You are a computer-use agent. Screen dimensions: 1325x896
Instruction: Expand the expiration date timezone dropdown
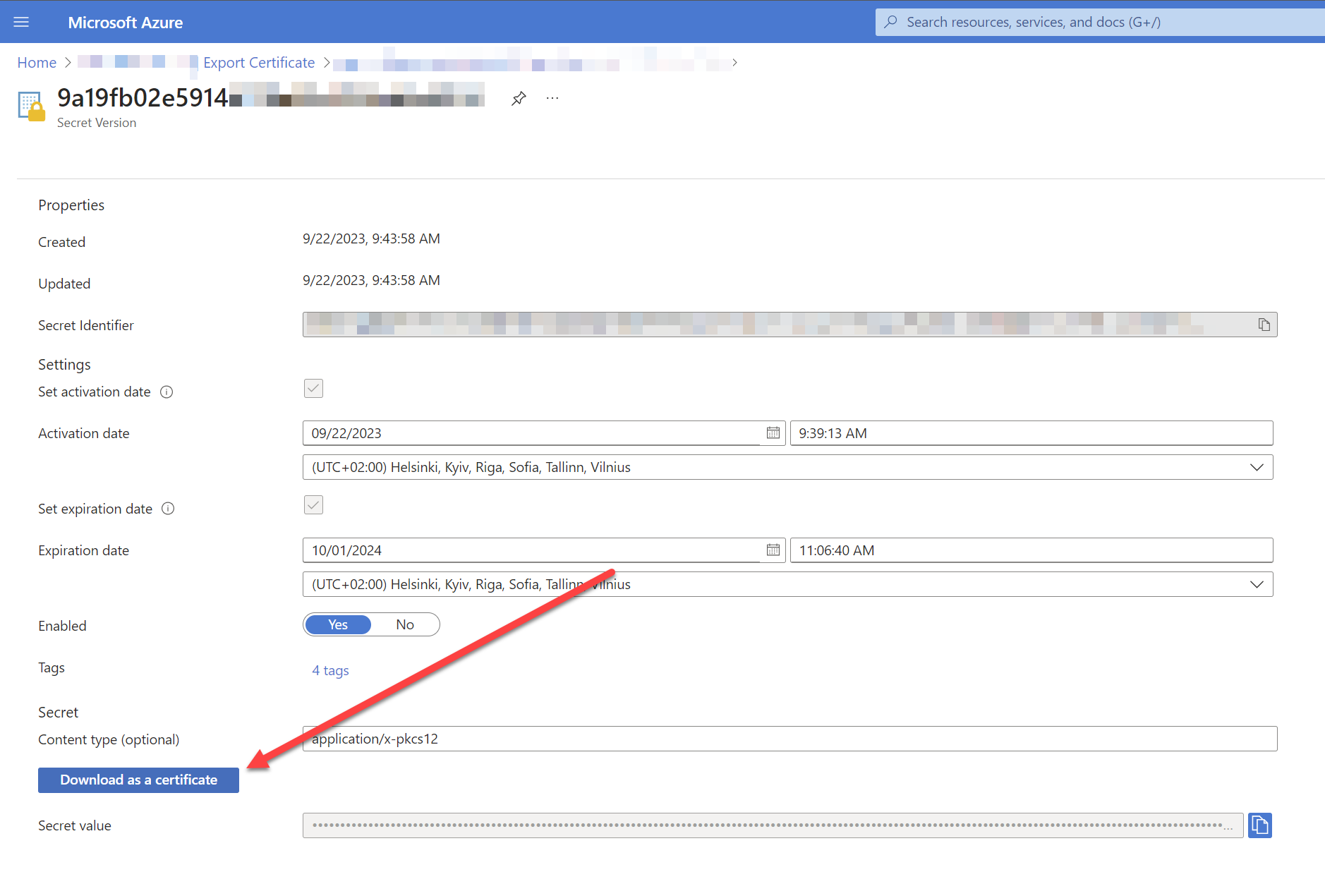[1256, 584]
